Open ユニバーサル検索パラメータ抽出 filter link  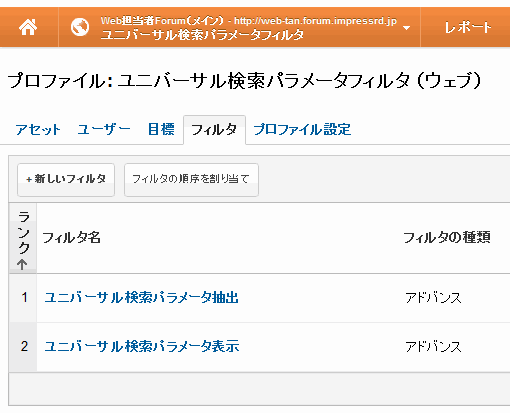point(141,297)
